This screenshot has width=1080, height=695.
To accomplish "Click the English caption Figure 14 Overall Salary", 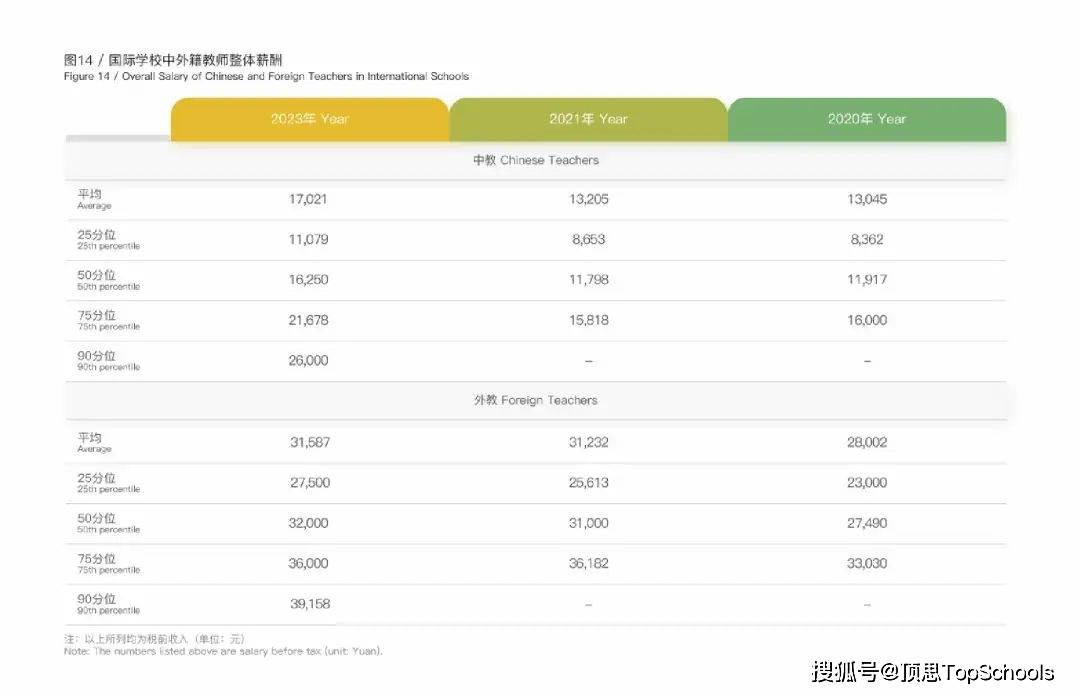I will (x=266, y=76).
